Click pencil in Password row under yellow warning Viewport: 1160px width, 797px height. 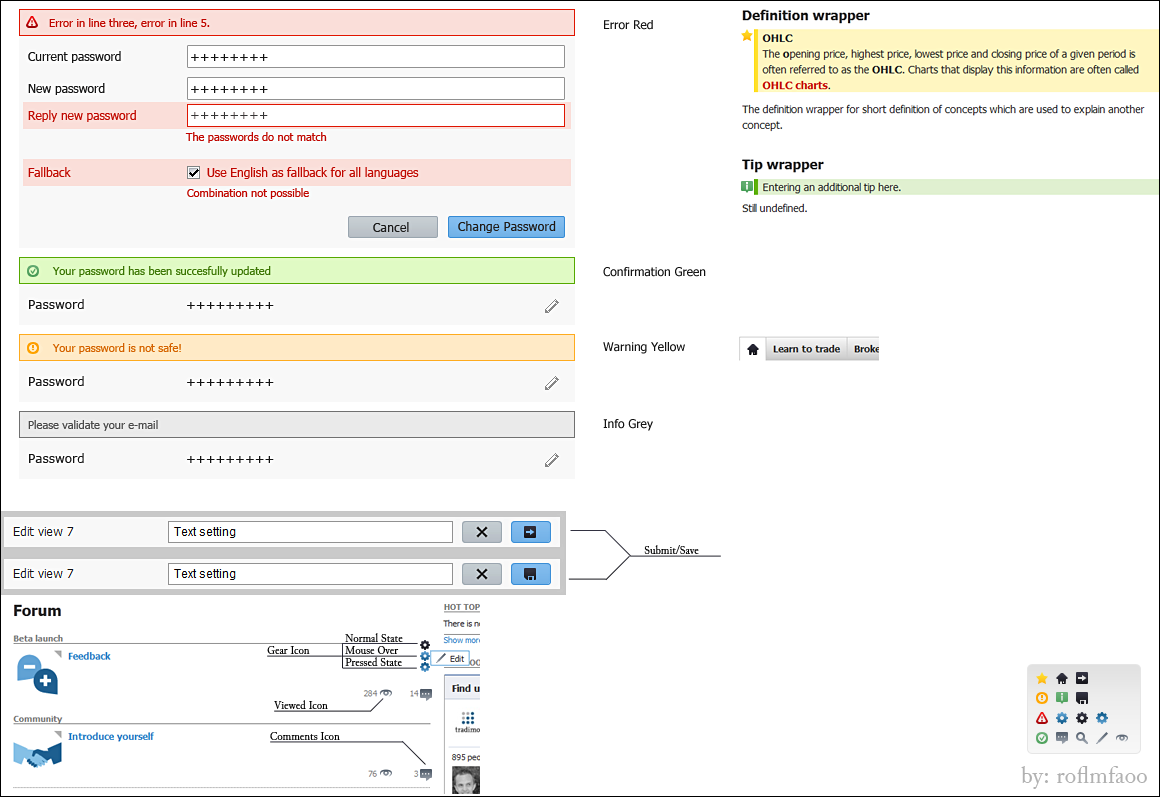[x=552, y=383]
